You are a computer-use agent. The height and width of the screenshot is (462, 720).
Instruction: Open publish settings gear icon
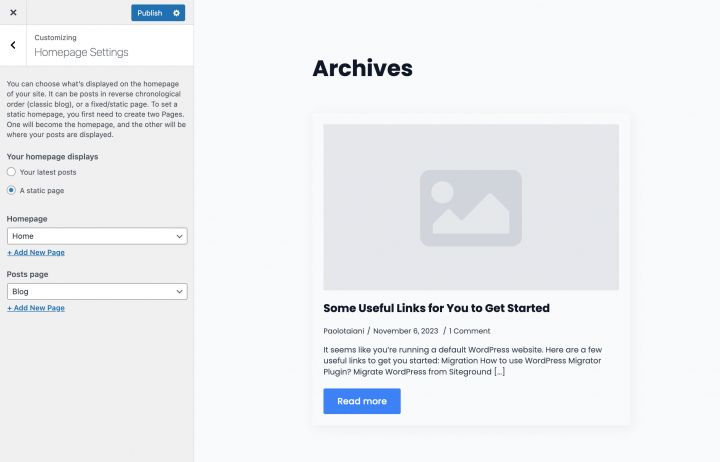pos(177,13)
